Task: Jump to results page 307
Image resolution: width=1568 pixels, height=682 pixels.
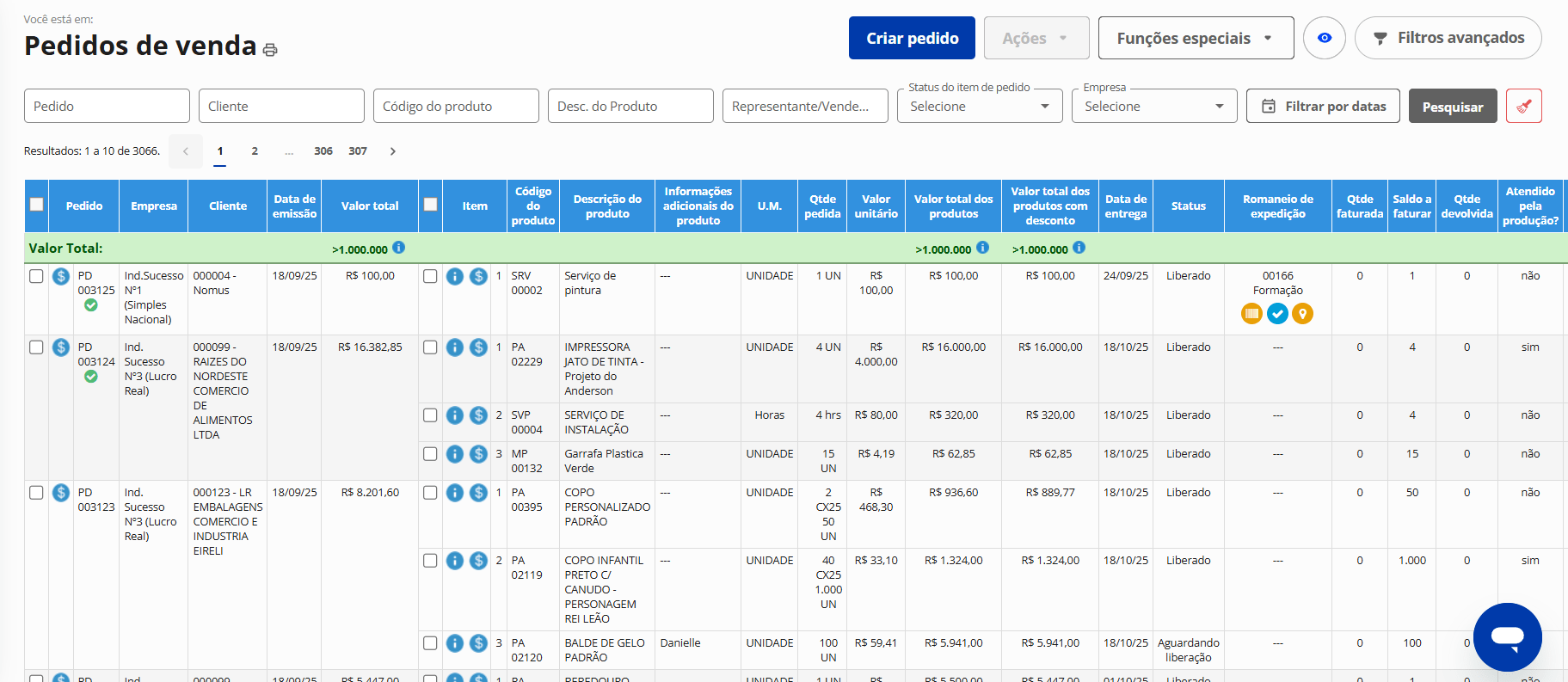Action: (x=358, y=151)
